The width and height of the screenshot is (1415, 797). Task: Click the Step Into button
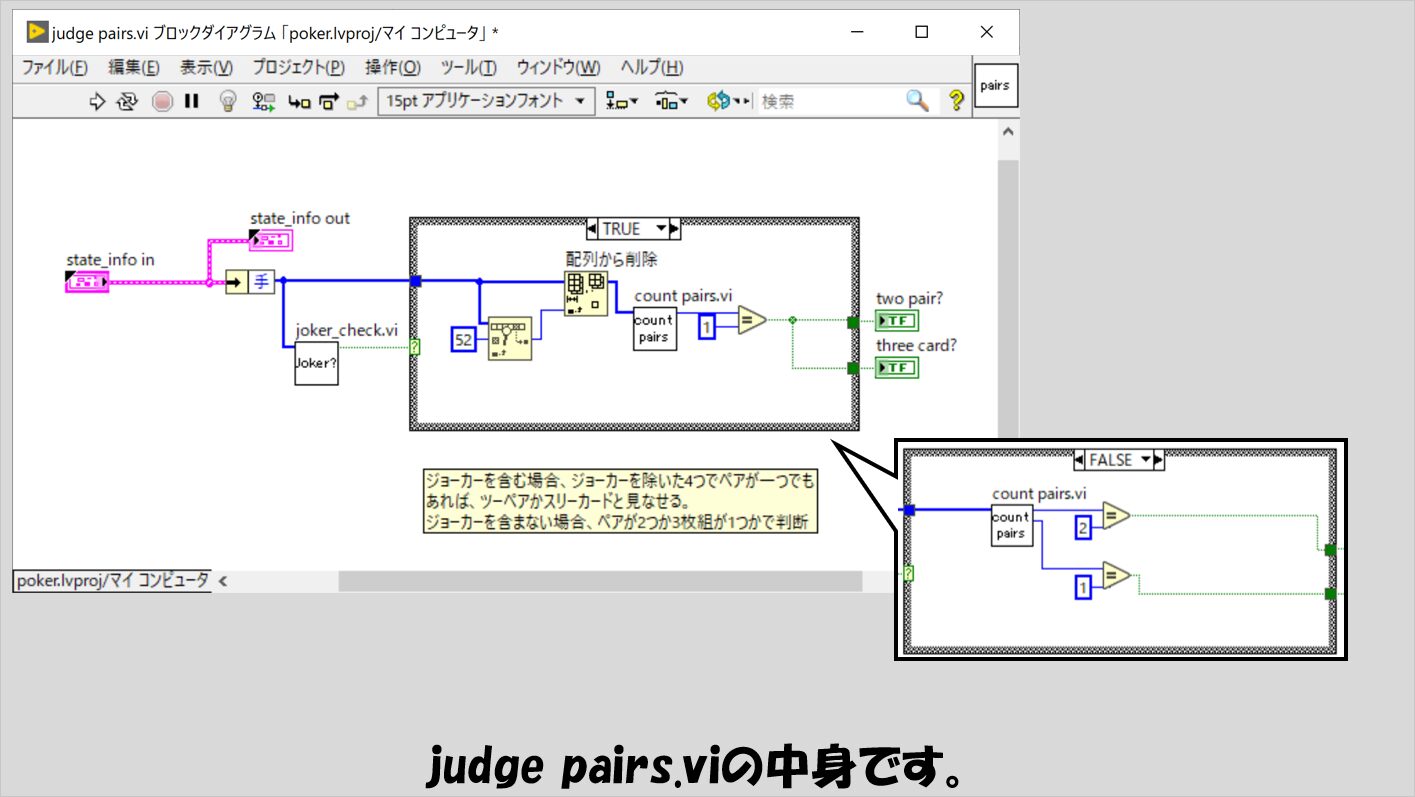point(299,101)
